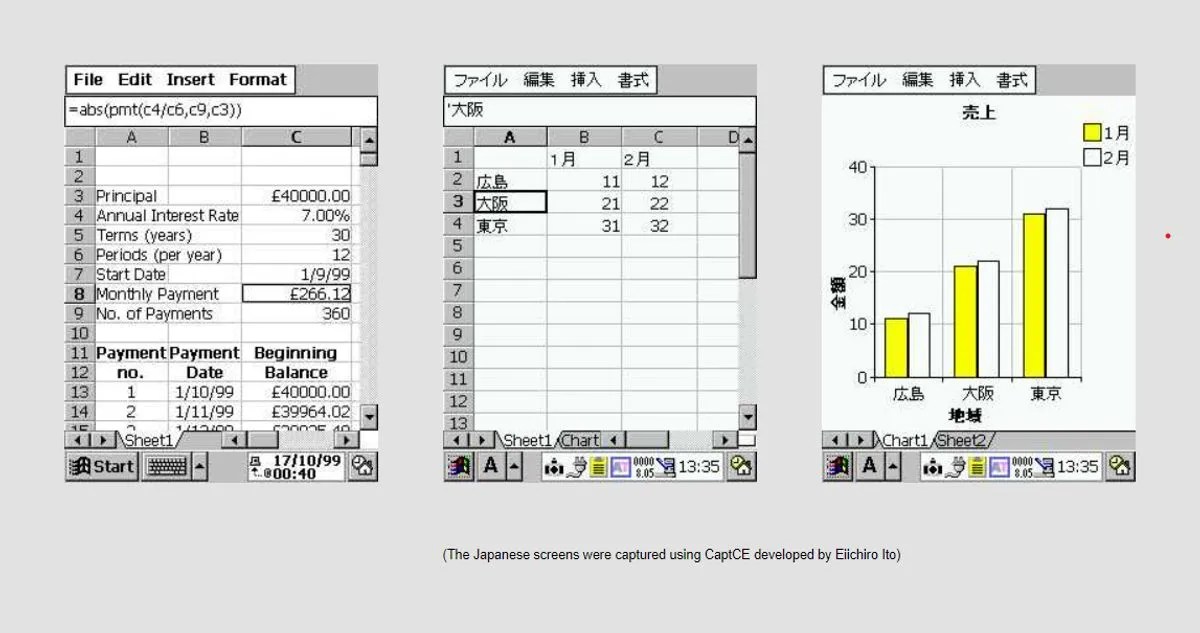Expand the up arrow beside the A icon

coord(513,465)
